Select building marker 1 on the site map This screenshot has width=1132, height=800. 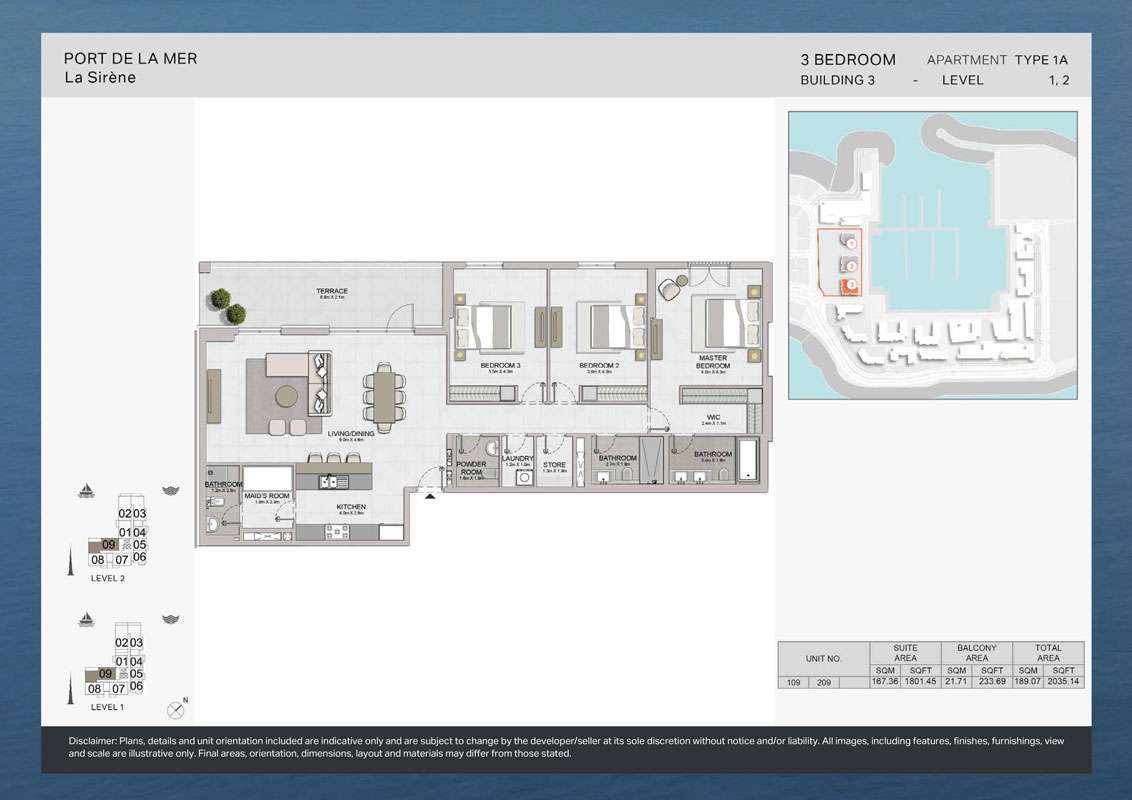pyautogui.click(x=851, y=242)
